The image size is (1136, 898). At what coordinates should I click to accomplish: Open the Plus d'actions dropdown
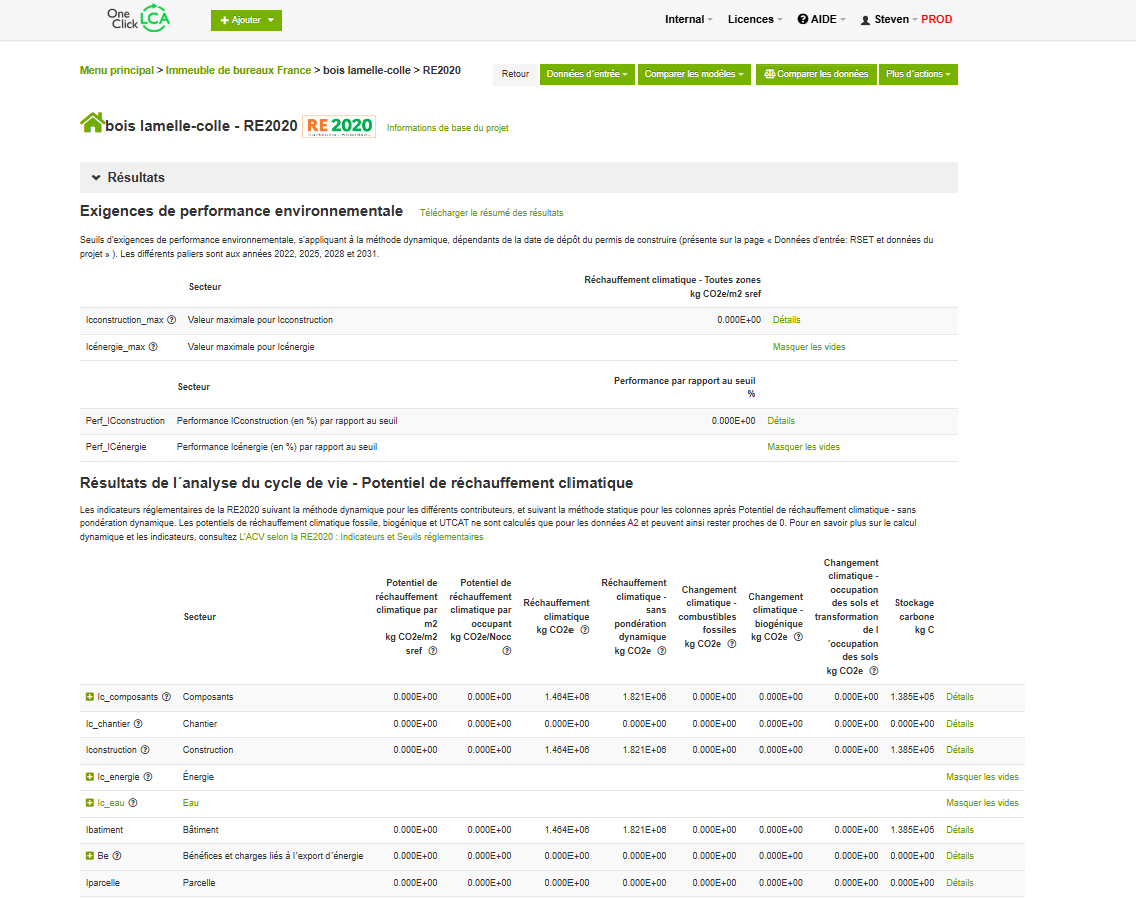[918, 74]
